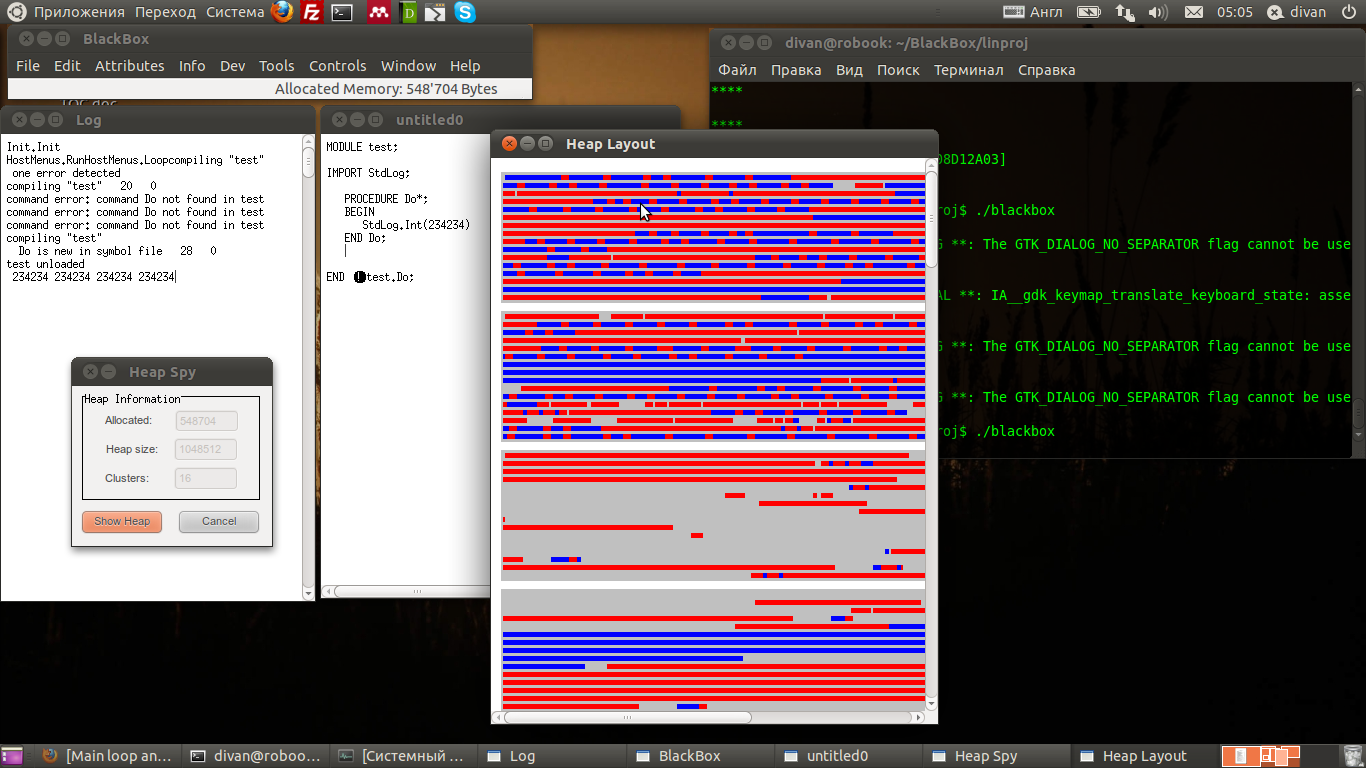Click the volume speaker icon

click(1158, 12)
